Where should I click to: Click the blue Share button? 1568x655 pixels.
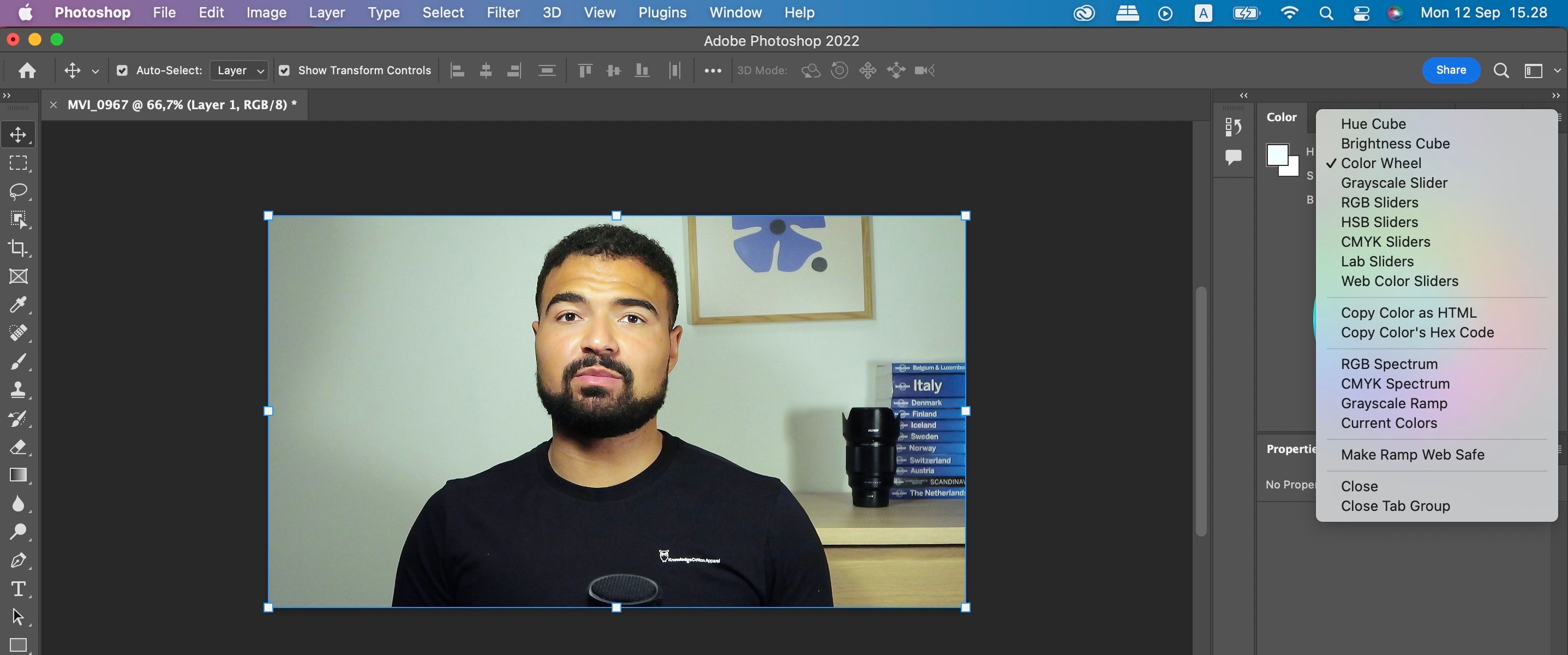point(1451,70)
